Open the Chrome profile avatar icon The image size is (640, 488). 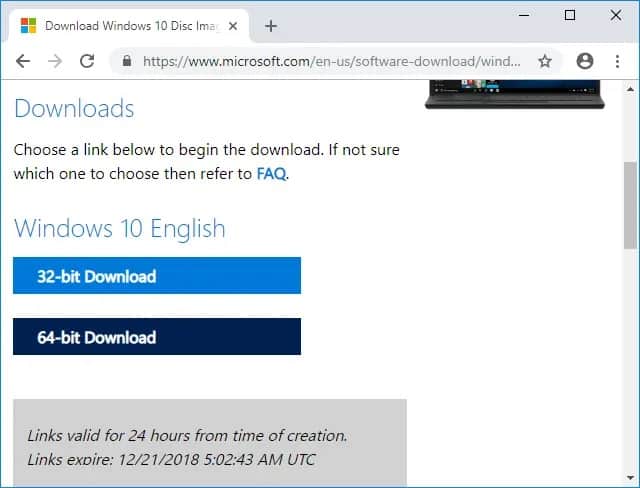tap(584, 61)
